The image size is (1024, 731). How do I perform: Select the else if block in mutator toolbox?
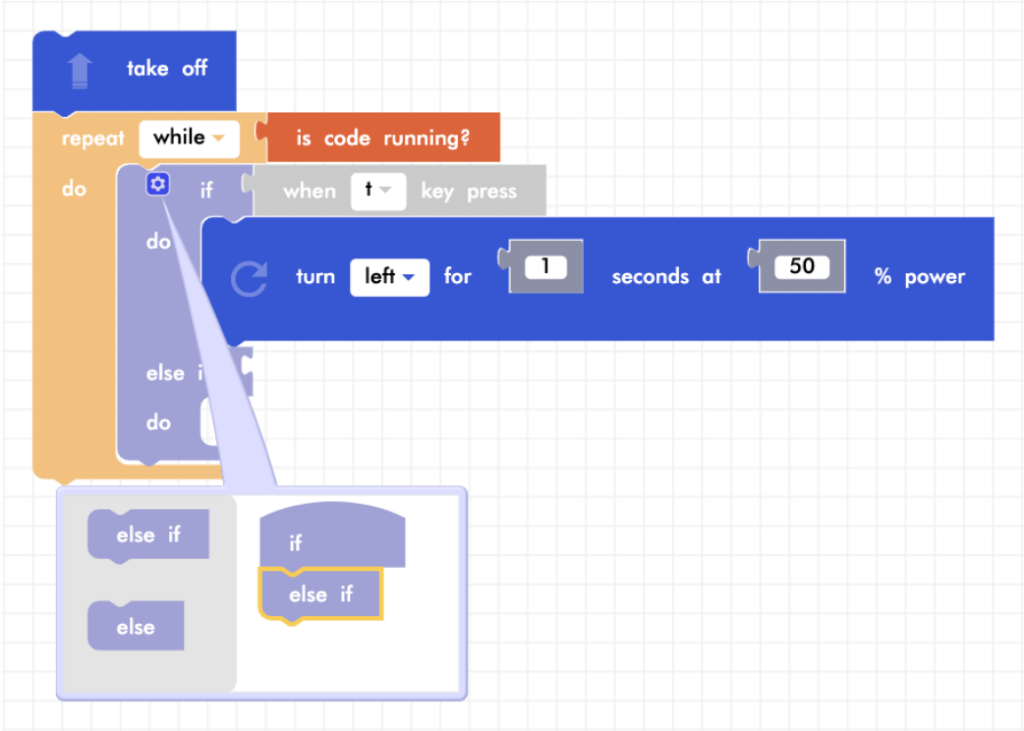pyautogui.click(x=148, y=535)
